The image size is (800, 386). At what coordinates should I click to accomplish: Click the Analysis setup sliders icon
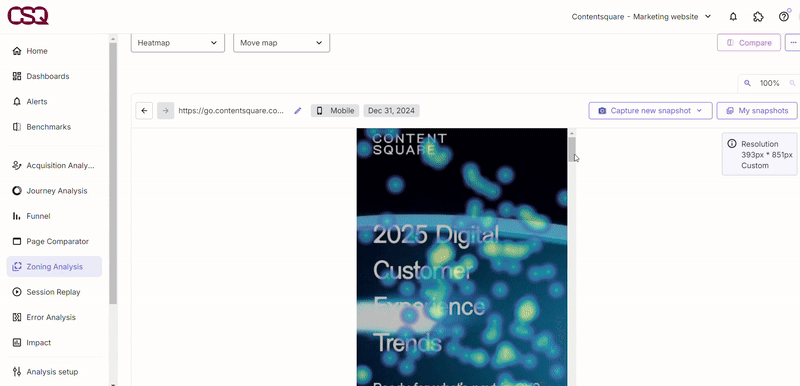pyautogui.click(x=17, y=372)
